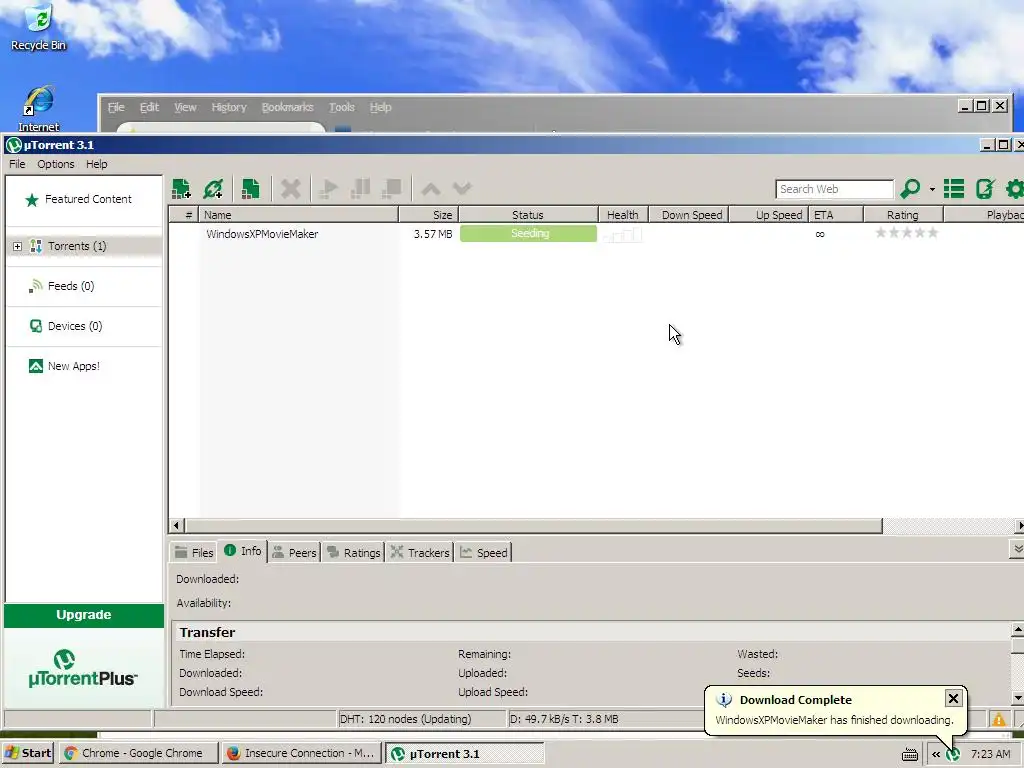The height and width of the screenshot is (768, 1024).
Task: Click into the Search Web field
Action: click(x=834, y=189)
